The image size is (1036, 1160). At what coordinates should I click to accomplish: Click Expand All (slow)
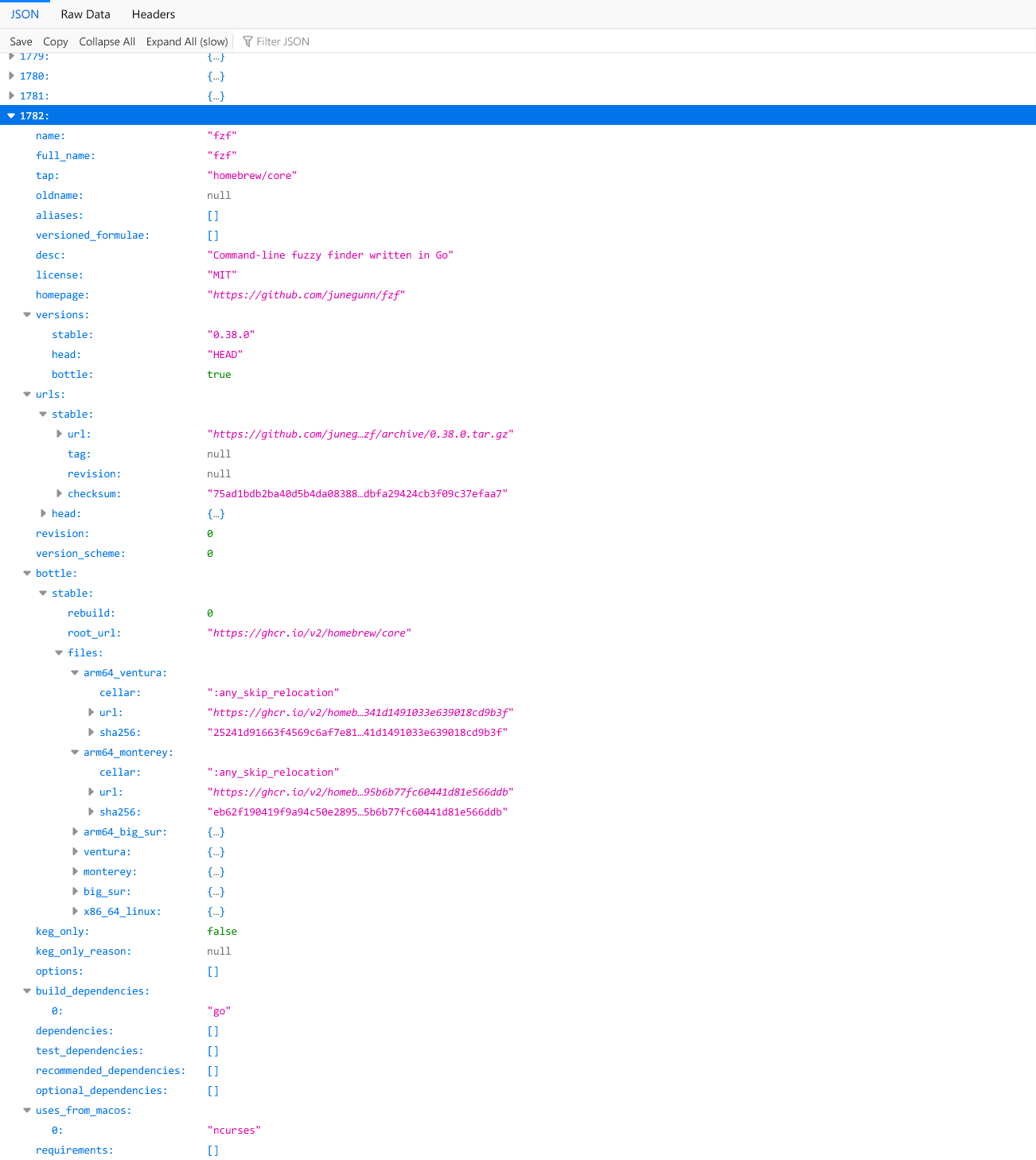pyautogui.click(x=187, y=41)
